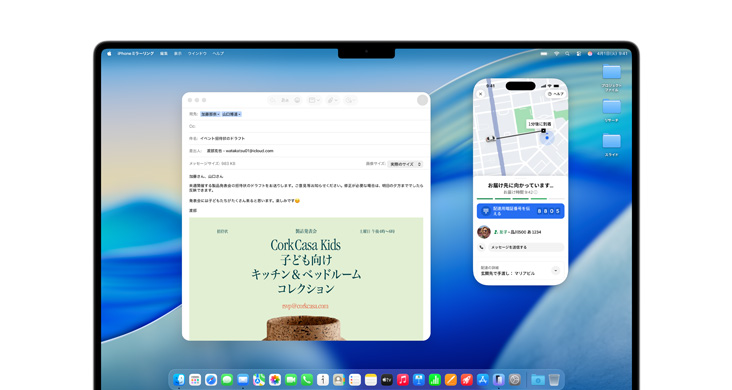Open Numbers from the Dock

[435, 380]
